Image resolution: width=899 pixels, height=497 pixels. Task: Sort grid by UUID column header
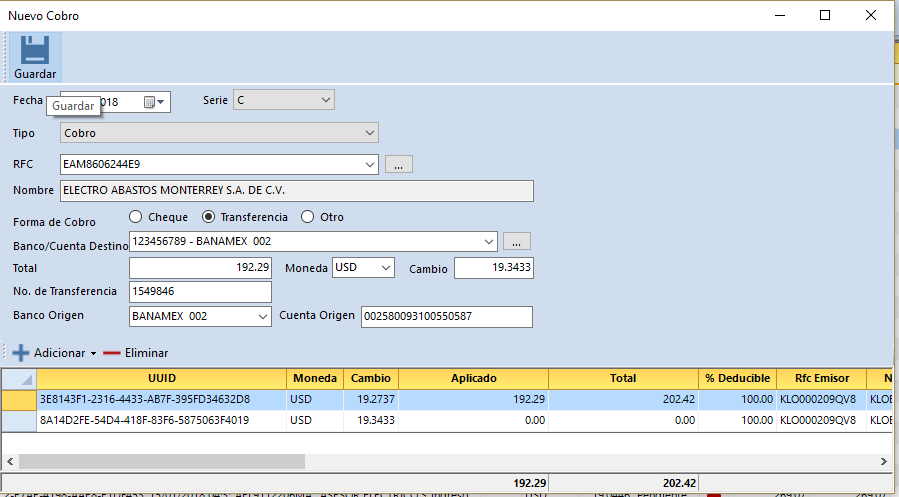[162, 378]
